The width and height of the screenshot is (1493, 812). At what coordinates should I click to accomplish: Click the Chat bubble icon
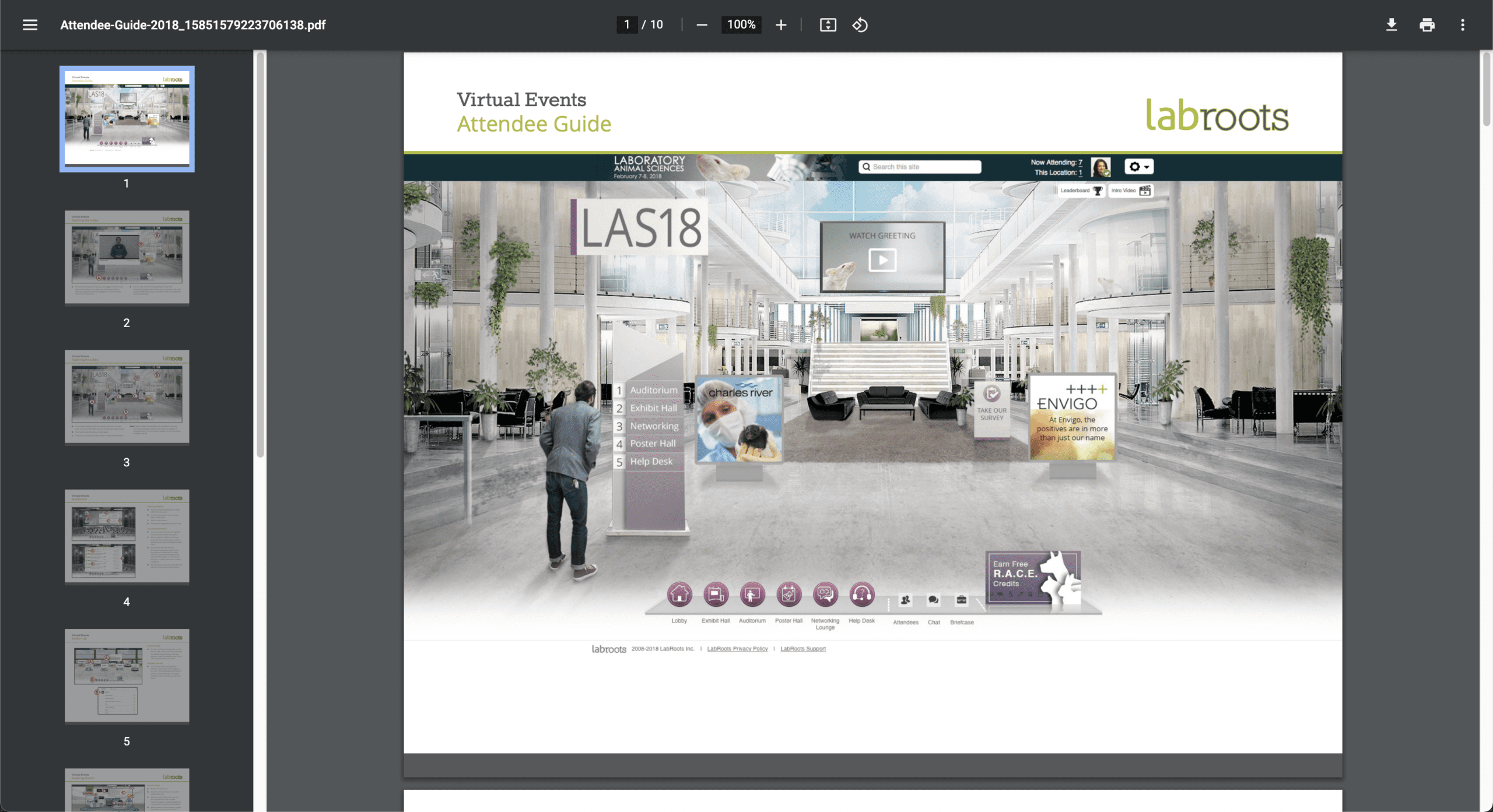934,600
